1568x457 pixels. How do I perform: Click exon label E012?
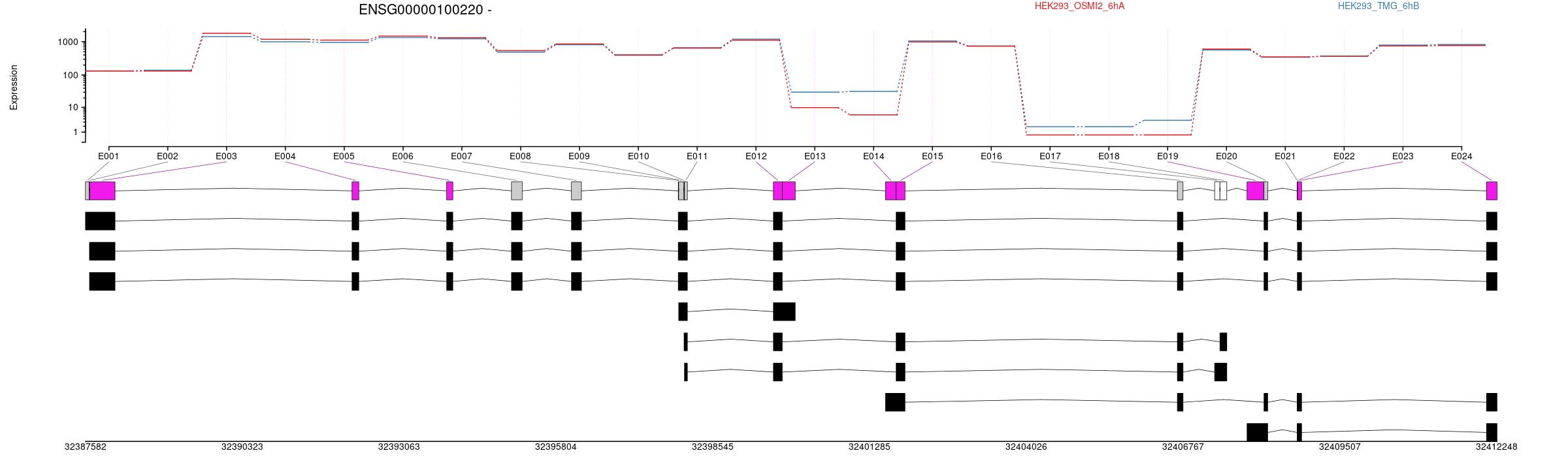[756, 156]
